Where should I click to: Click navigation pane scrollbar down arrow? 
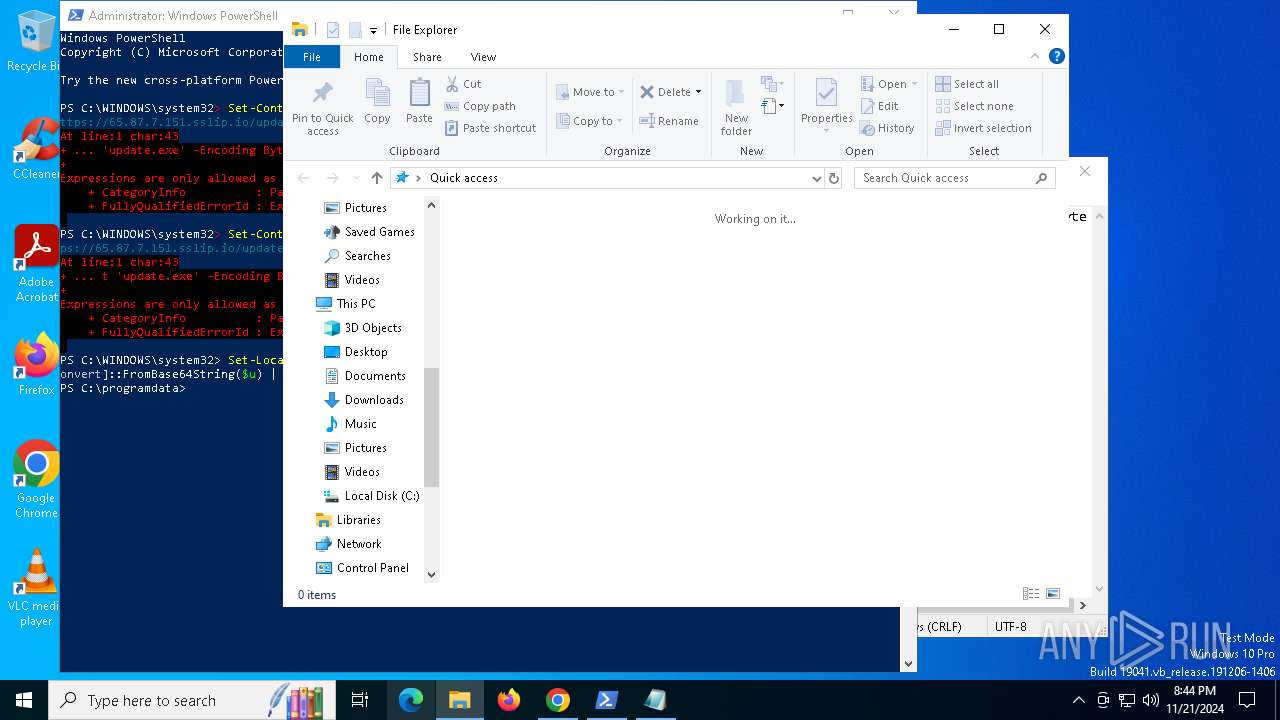click(432, 574)
